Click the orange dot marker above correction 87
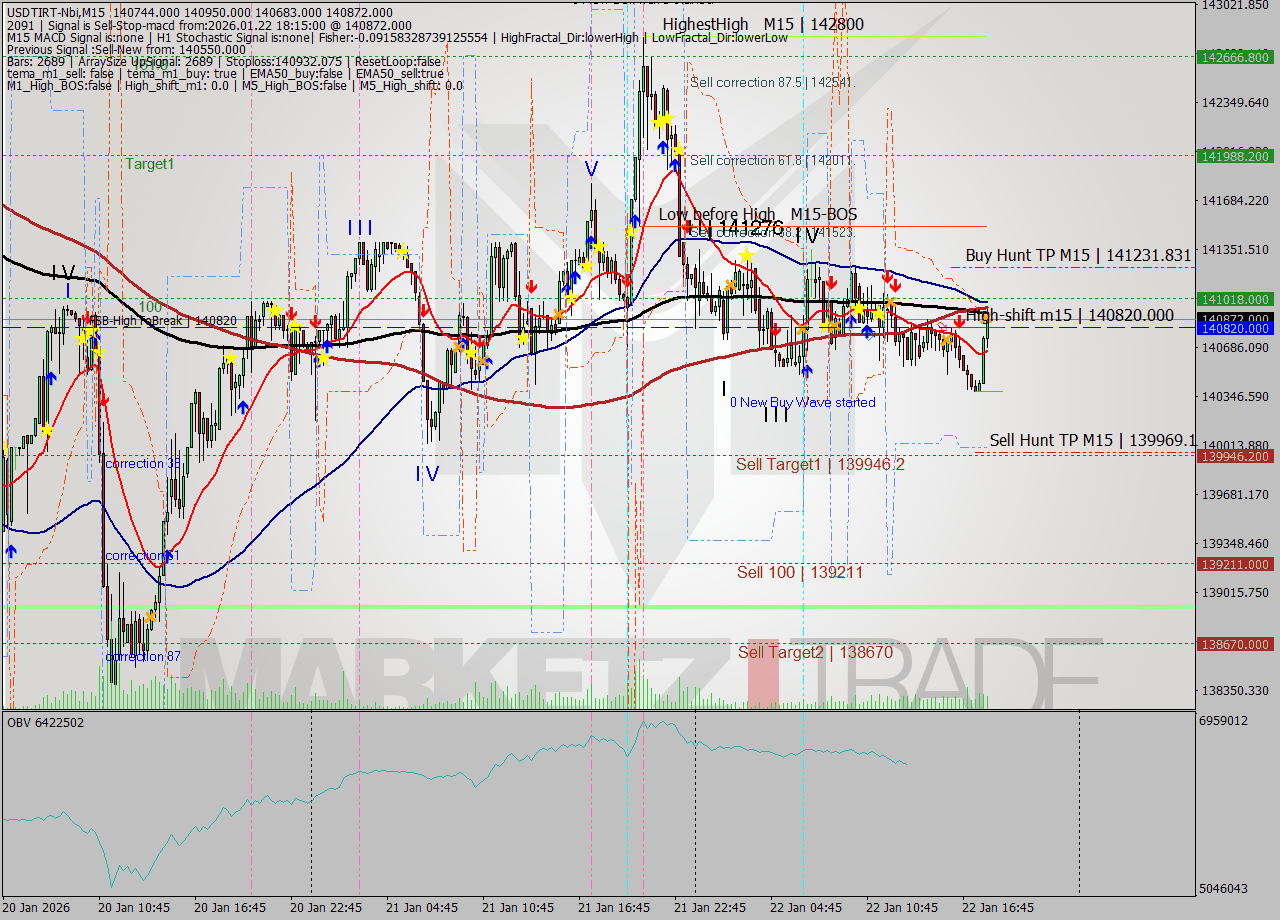 pos(149,616)
